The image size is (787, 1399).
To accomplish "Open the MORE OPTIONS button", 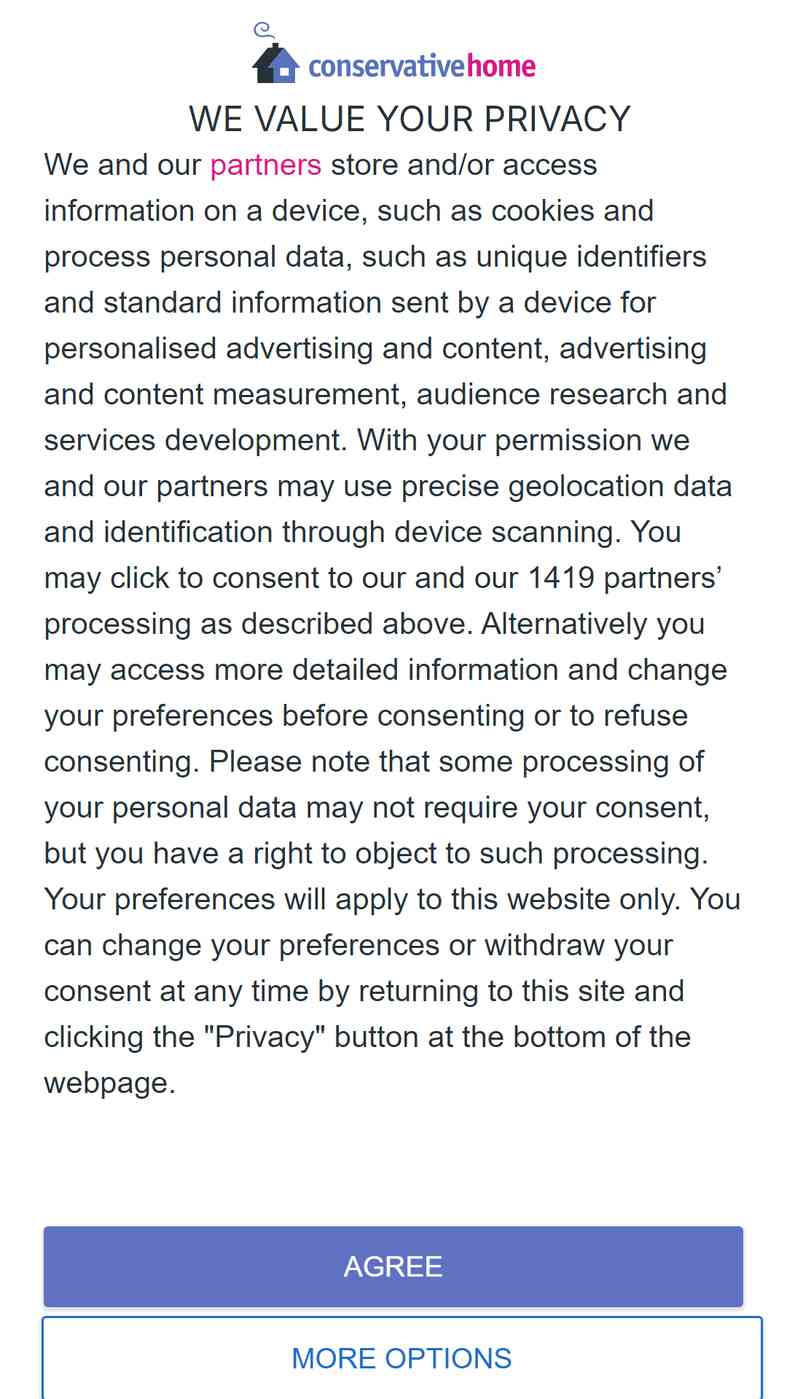I will pos(402,1358).
